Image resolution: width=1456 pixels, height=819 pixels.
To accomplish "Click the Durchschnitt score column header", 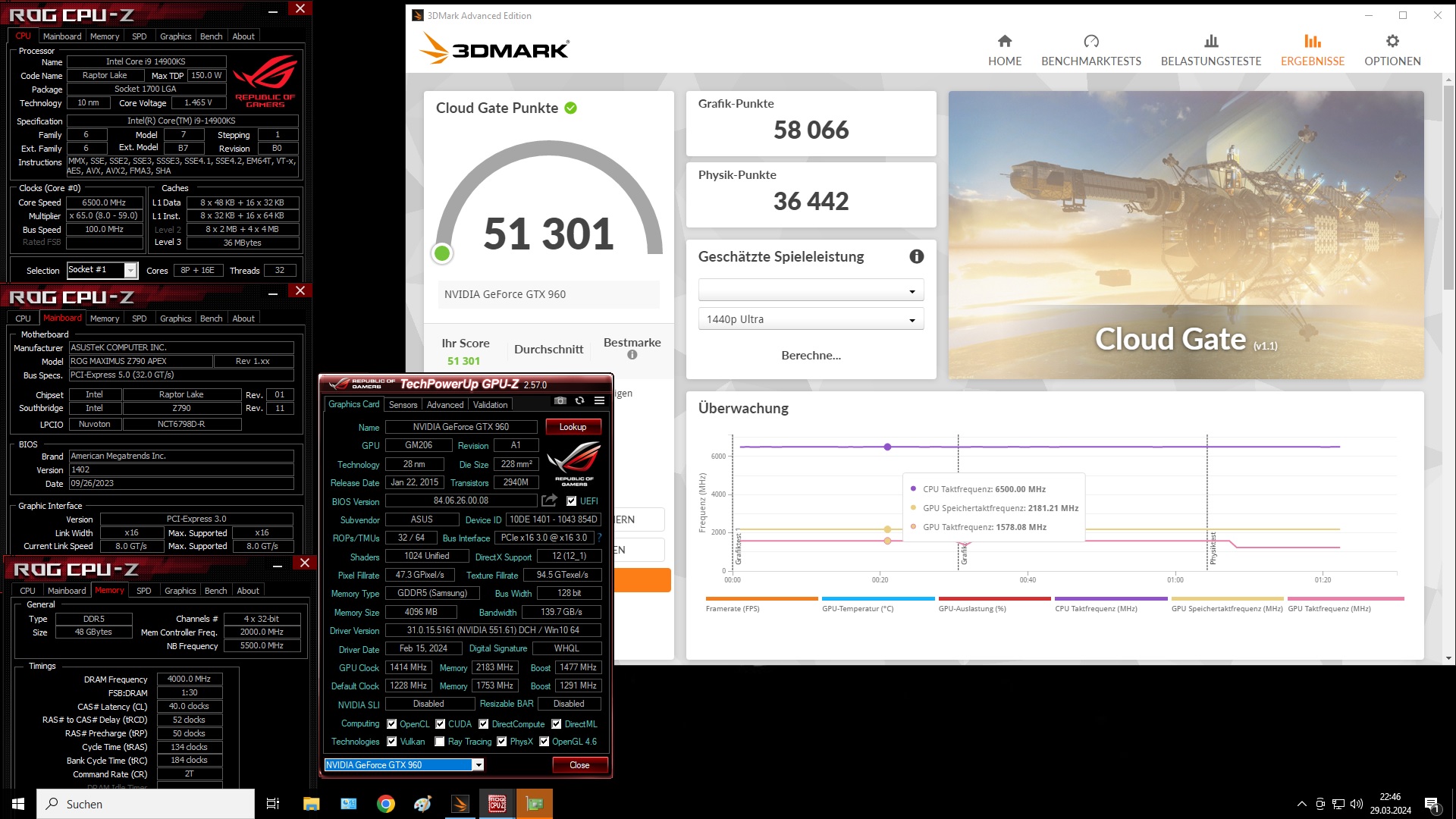I will pos(549,350).
